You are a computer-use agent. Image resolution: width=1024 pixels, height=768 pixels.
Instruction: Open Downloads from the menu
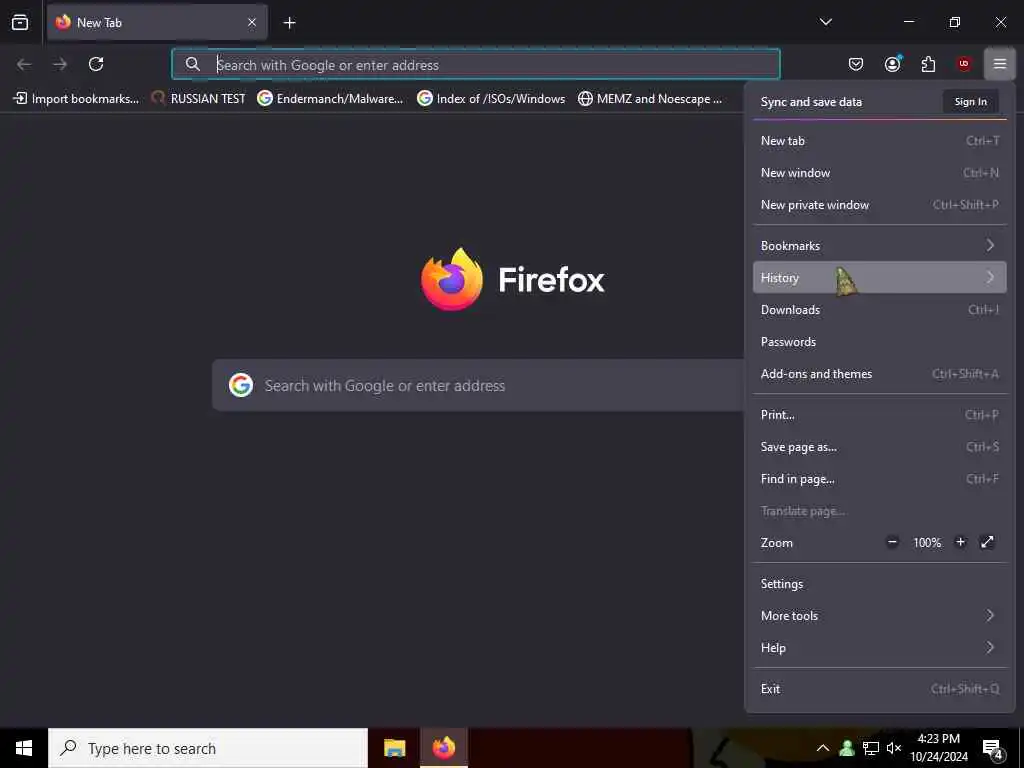(x=880, y=310)
